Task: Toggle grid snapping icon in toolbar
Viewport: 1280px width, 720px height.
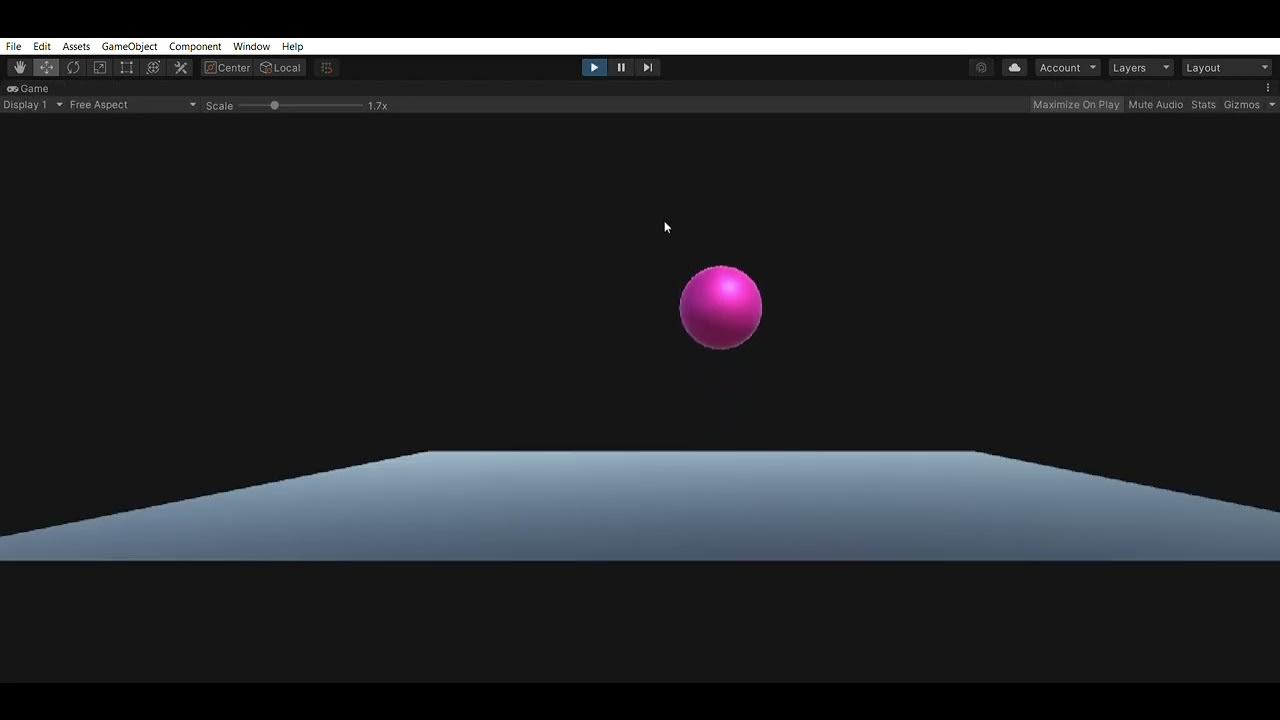Action: coord(326,67)
